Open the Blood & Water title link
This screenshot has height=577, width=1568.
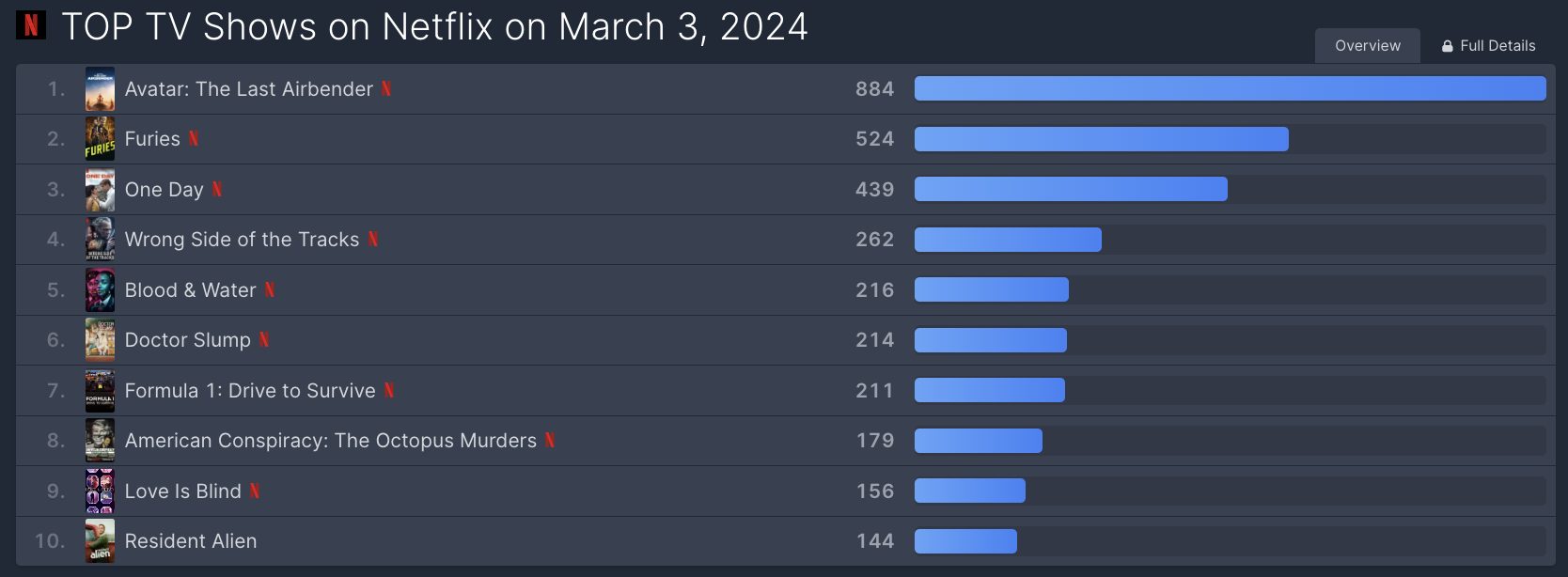[x=191, y=289]
